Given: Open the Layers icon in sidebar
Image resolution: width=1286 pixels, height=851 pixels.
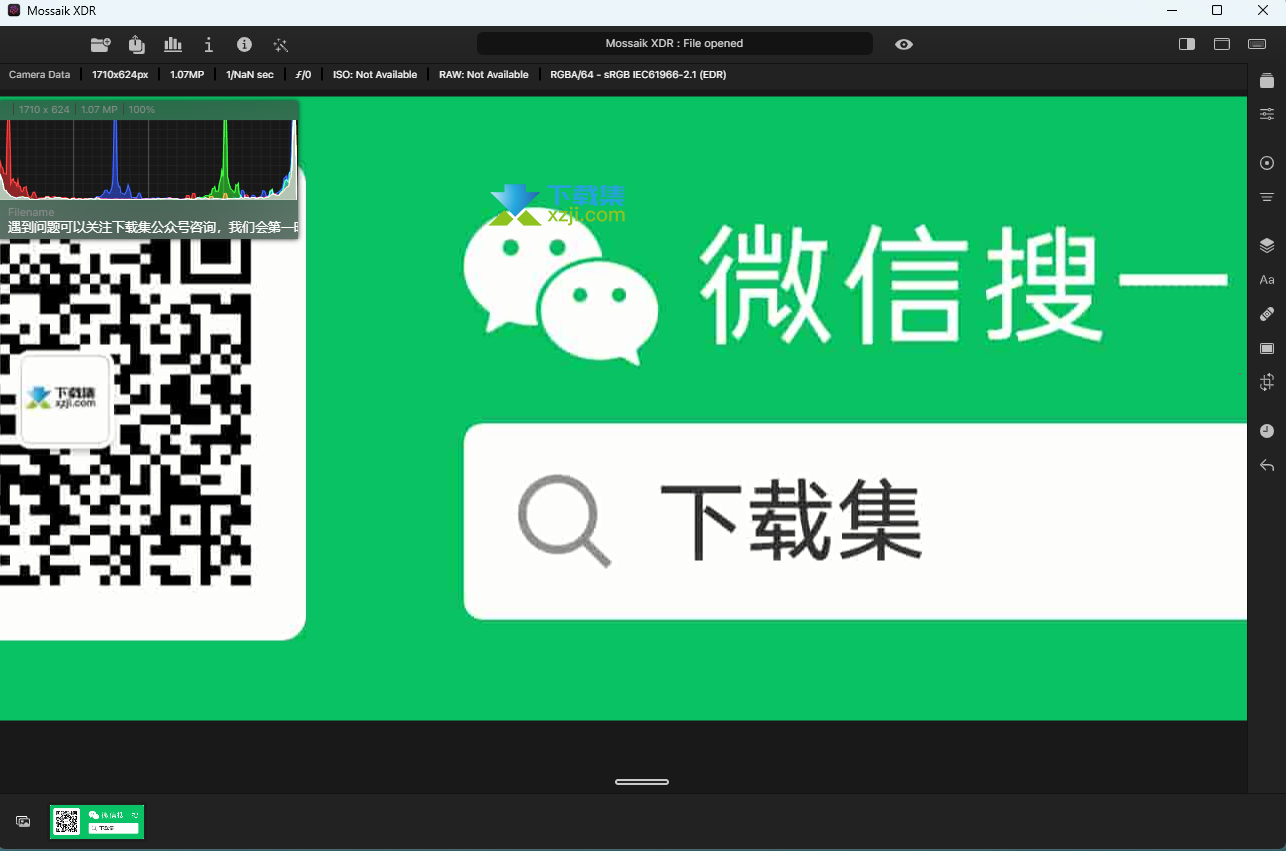Looking at the screenshot, I should point(1267,245).
